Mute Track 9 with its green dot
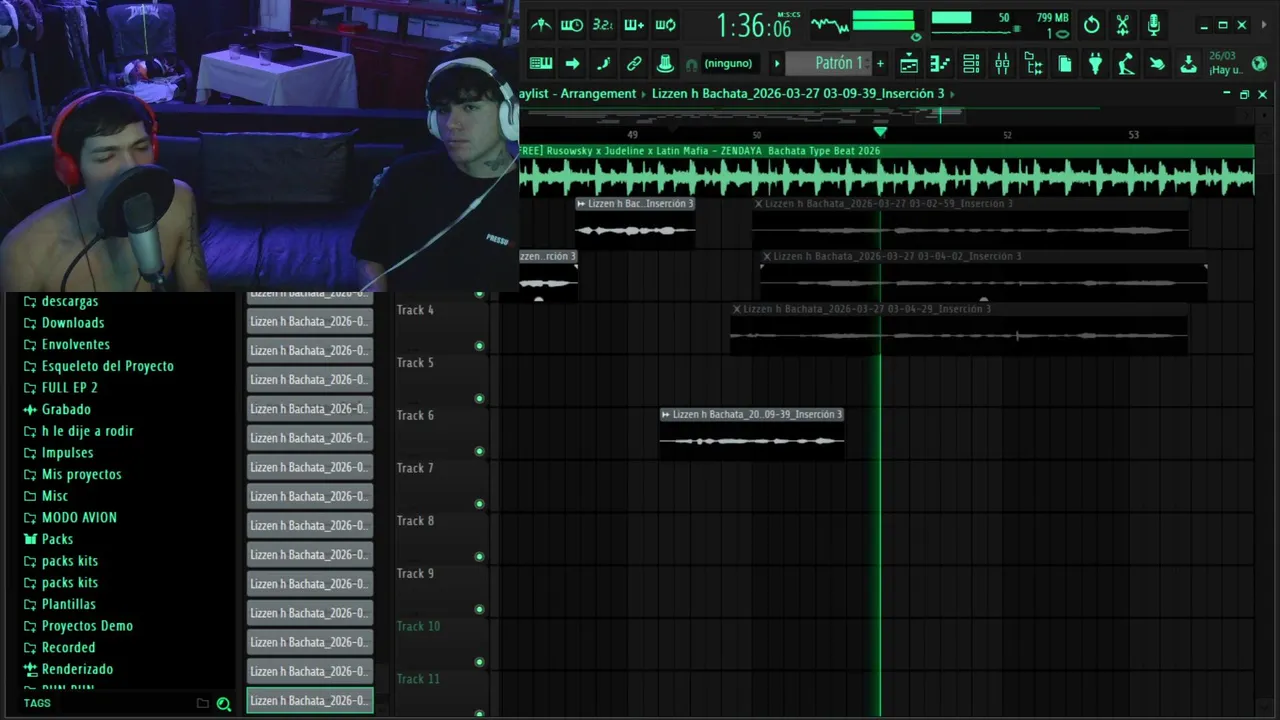1280x720 pixels. 479,609
